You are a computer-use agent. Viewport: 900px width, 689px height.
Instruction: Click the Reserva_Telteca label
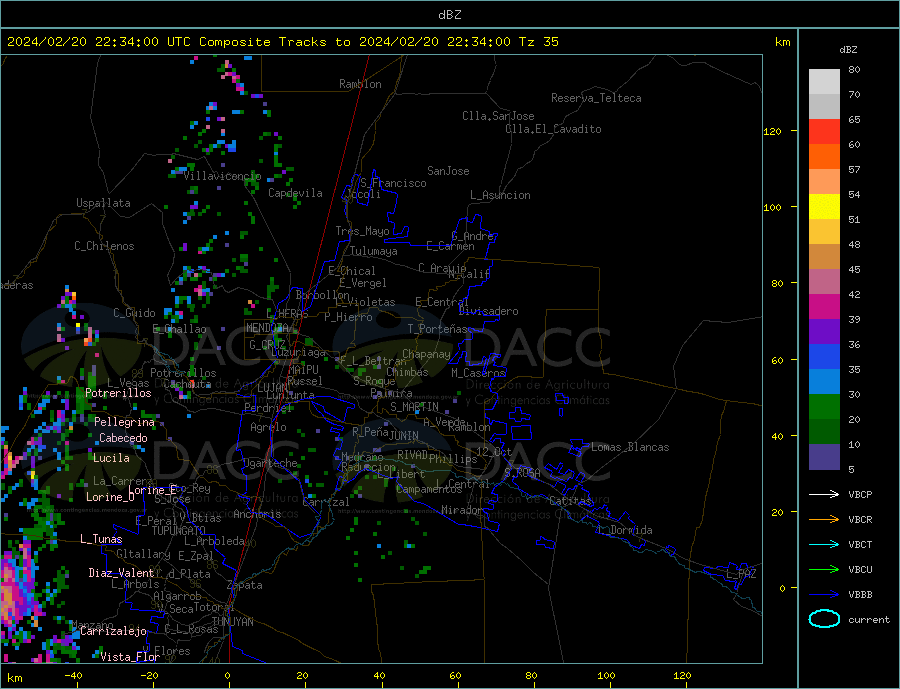tap(596, 98)
